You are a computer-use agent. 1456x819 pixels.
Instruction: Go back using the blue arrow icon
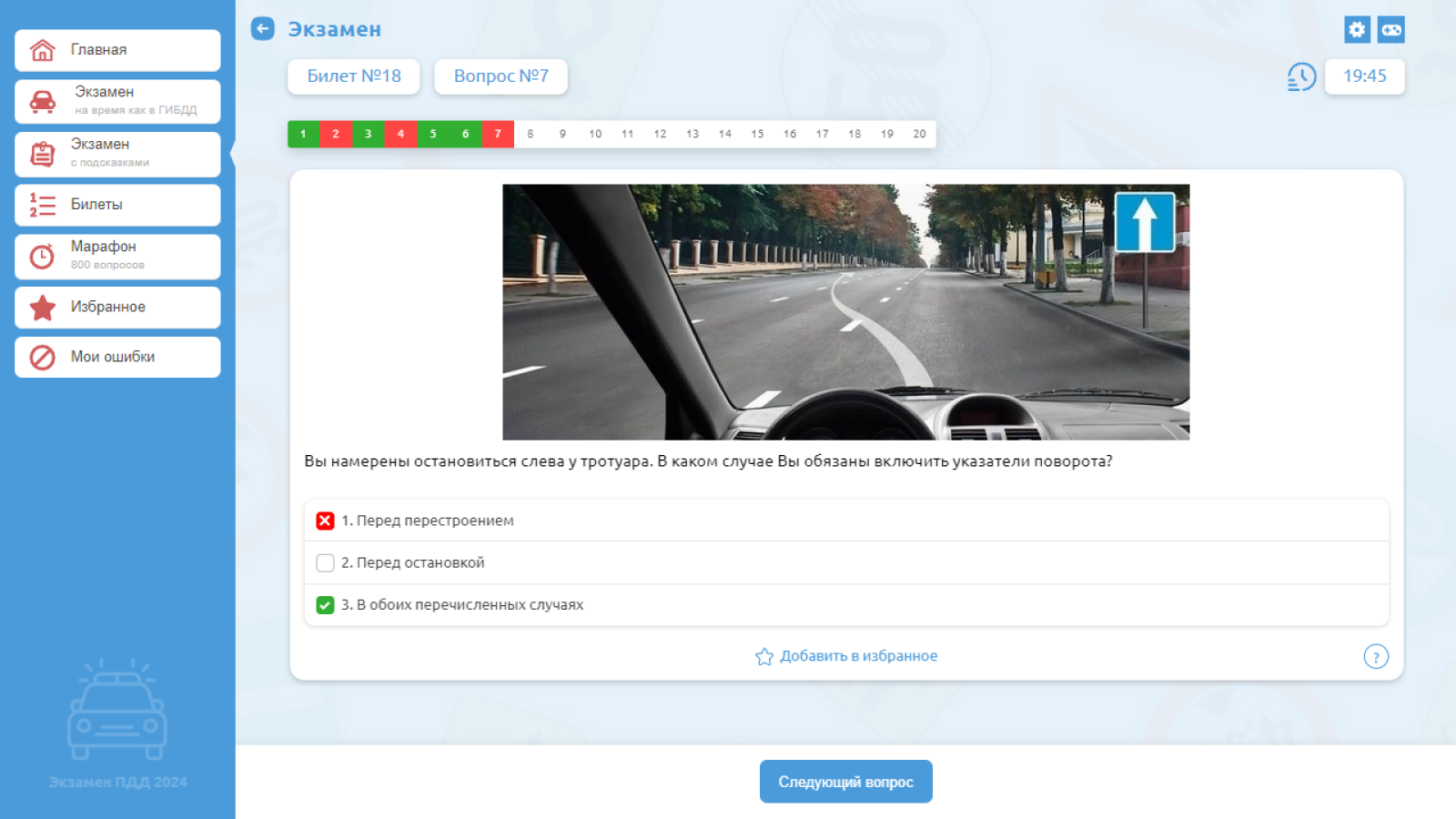click(x=262, y=28)
